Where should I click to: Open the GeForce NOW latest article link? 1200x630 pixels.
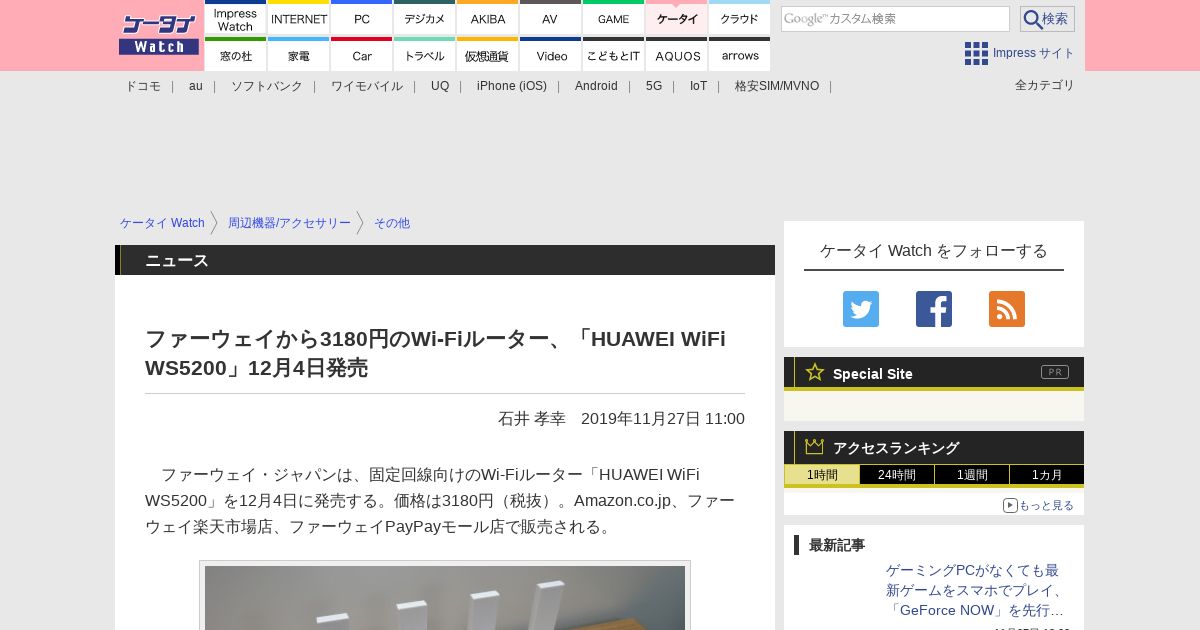point(975,590)
